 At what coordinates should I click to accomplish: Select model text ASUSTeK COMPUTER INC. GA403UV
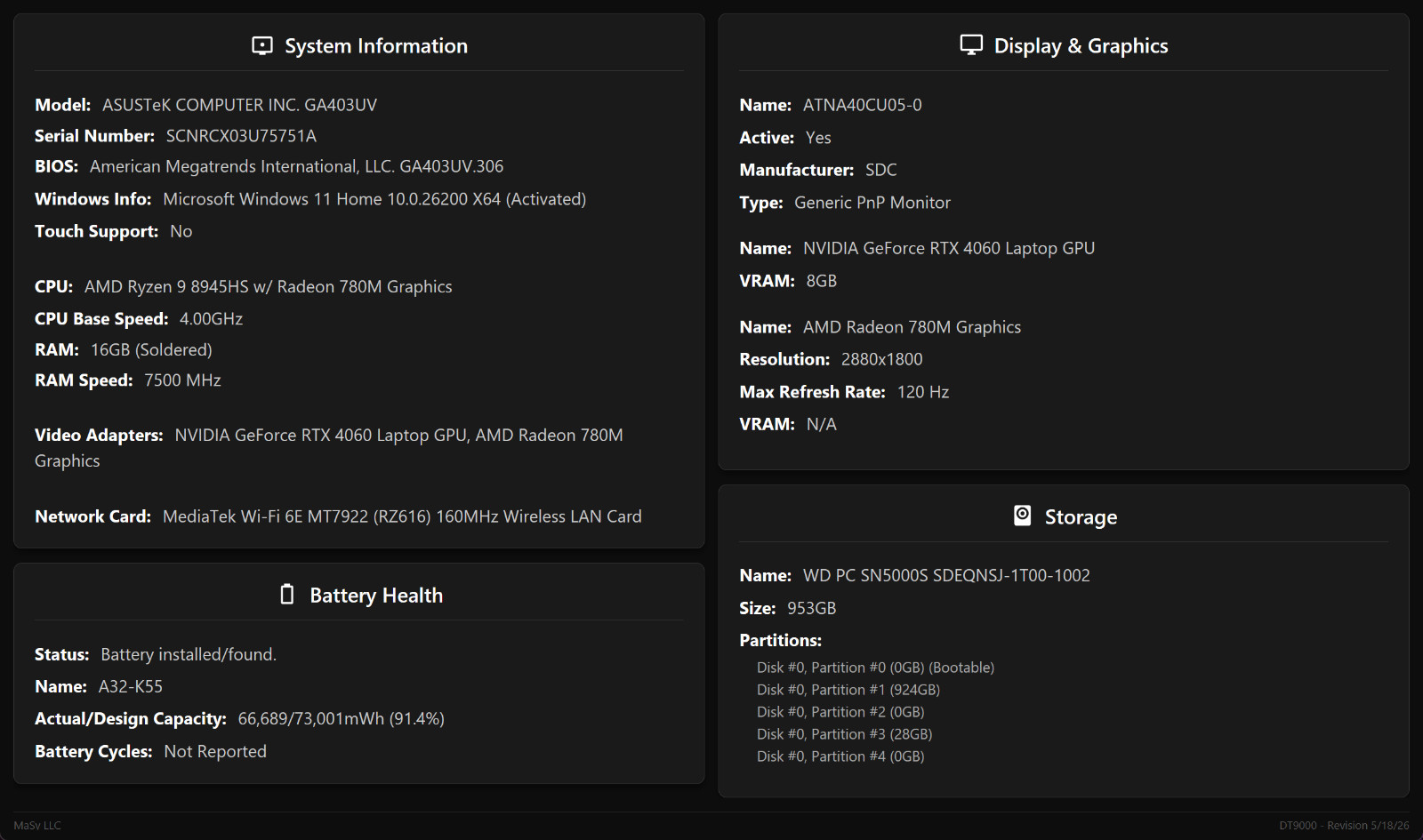239,105
